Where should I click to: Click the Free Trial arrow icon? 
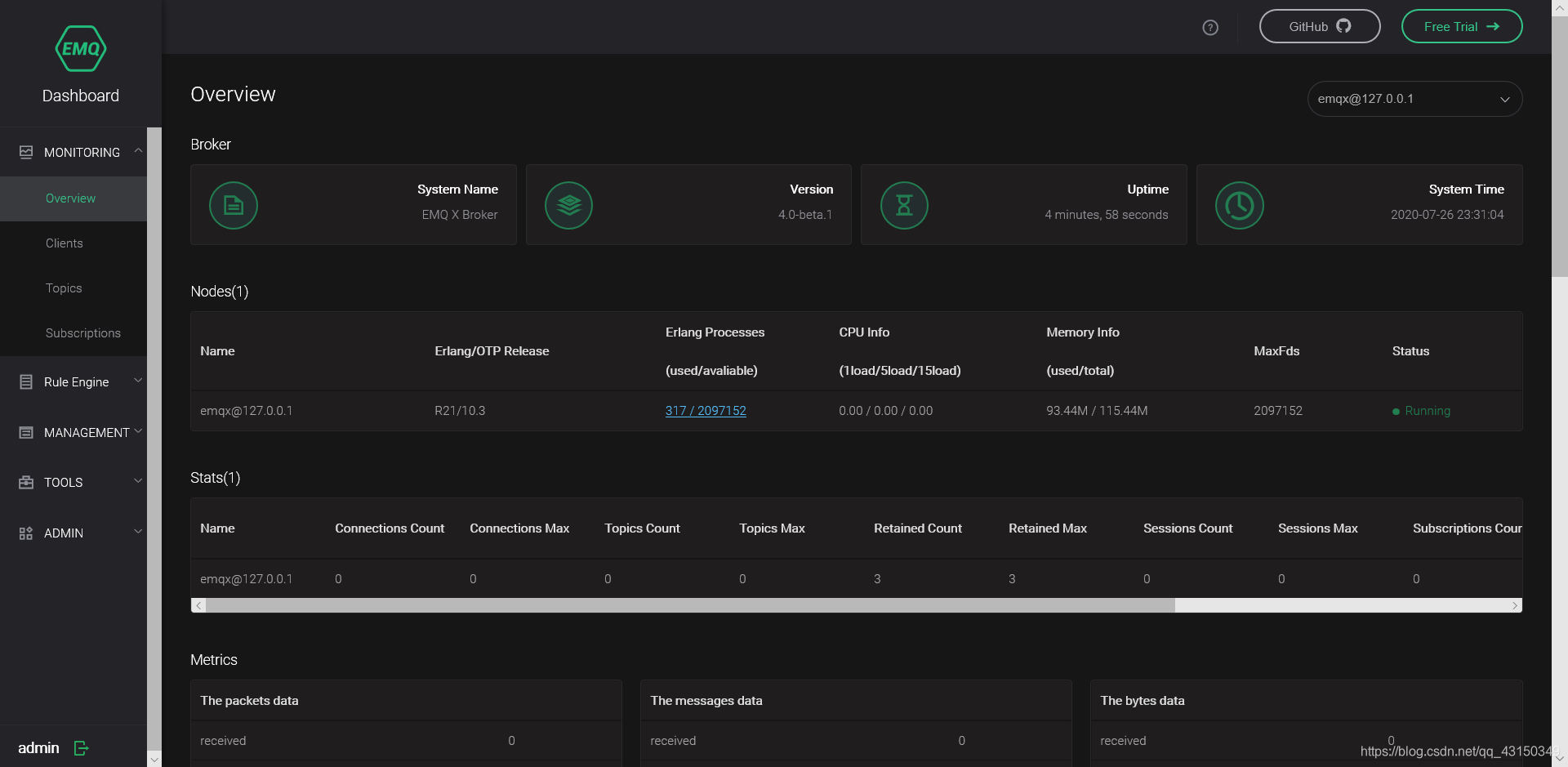[1493, 26]
